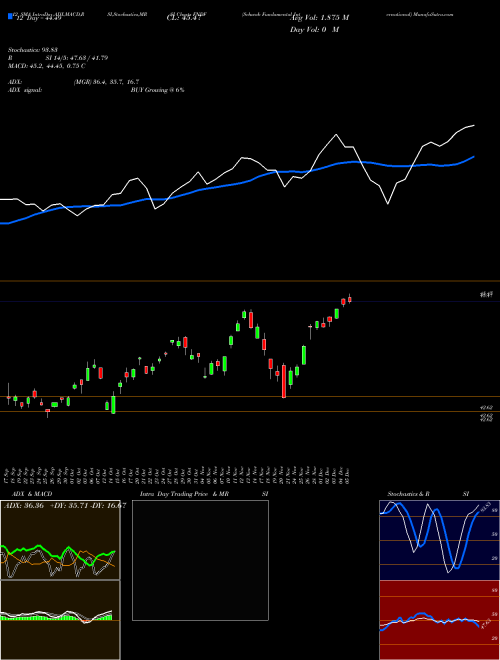Click the 'Intra Day Trading Price & MR' title
The height and width of the screenshot is (660, 500).
[x=184, y=494]
